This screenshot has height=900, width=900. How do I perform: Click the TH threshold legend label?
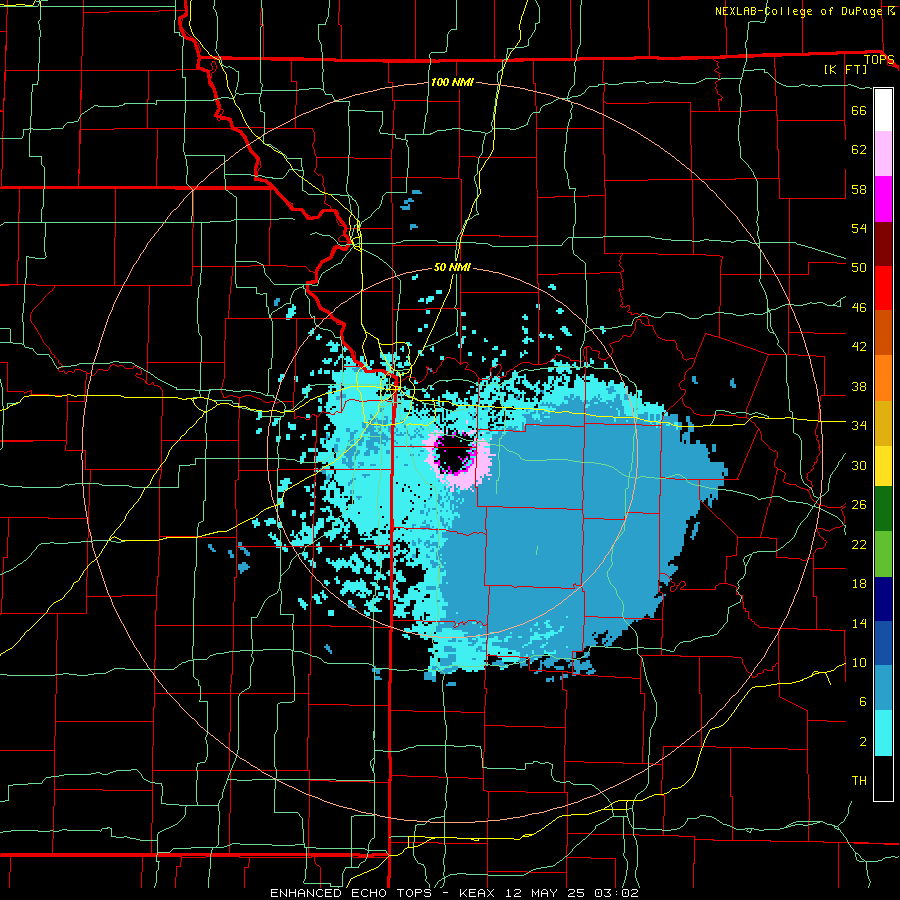coord(859,781)
